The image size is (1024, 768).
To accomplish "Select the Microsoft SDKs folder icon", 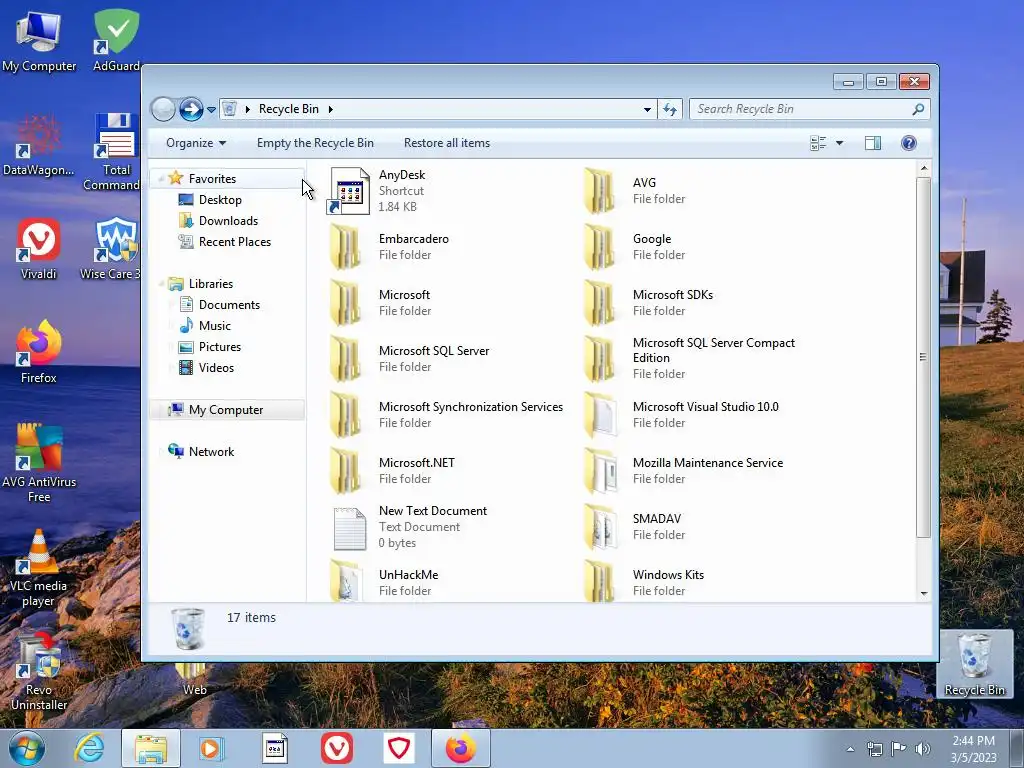I will pyautogui.click(x=600, y=302).
